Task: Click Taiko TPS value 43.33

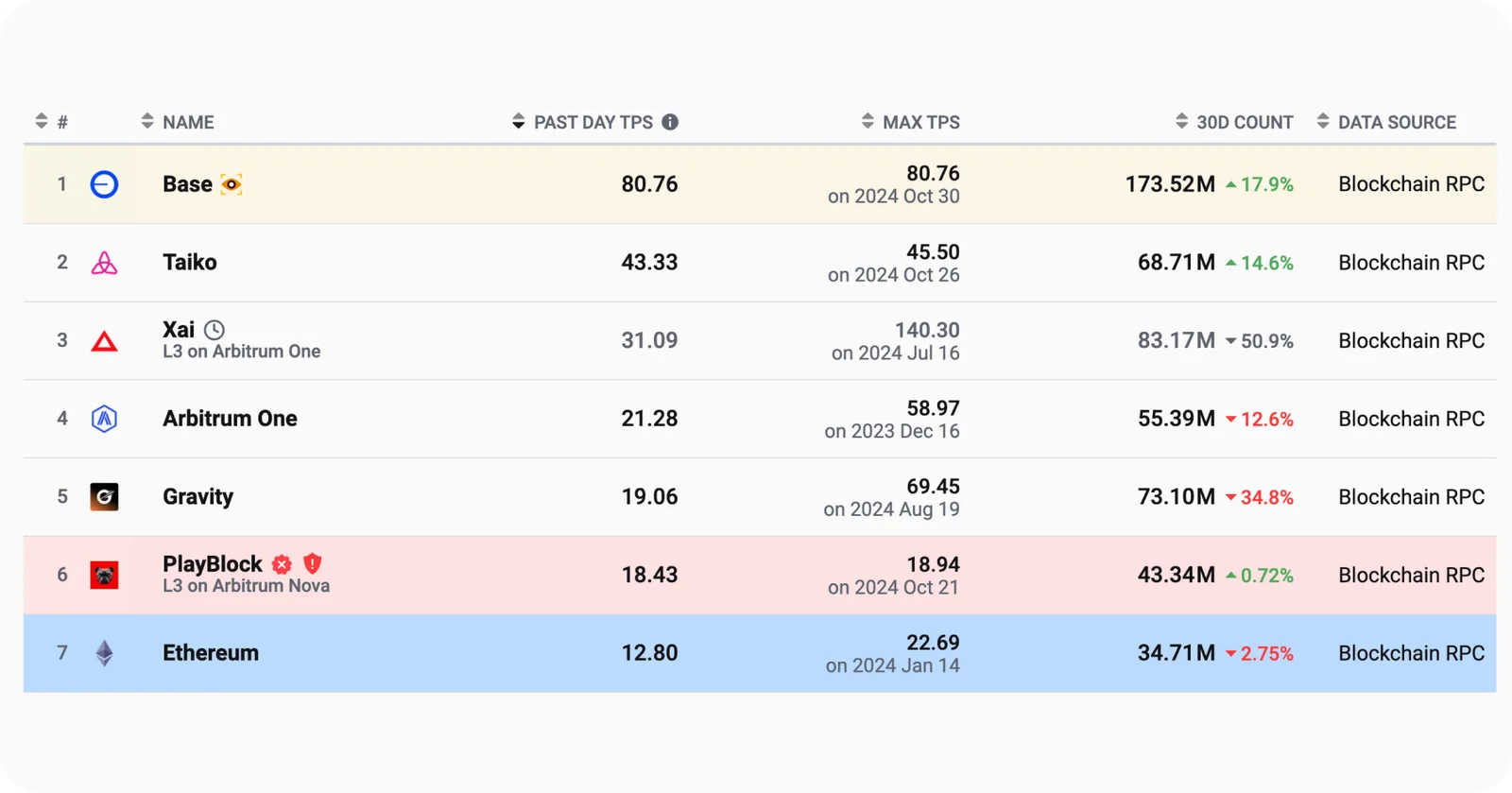Action: (x=649, y=263)
